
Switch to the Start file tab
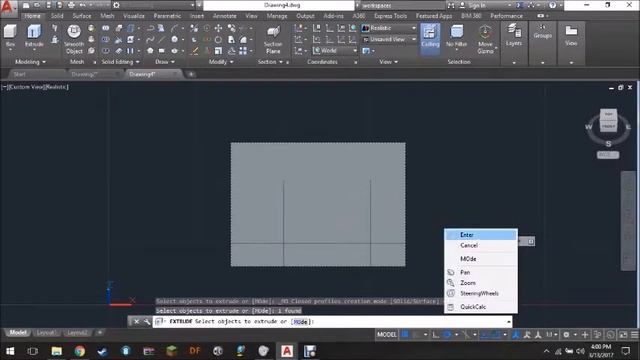click(20, 74)
